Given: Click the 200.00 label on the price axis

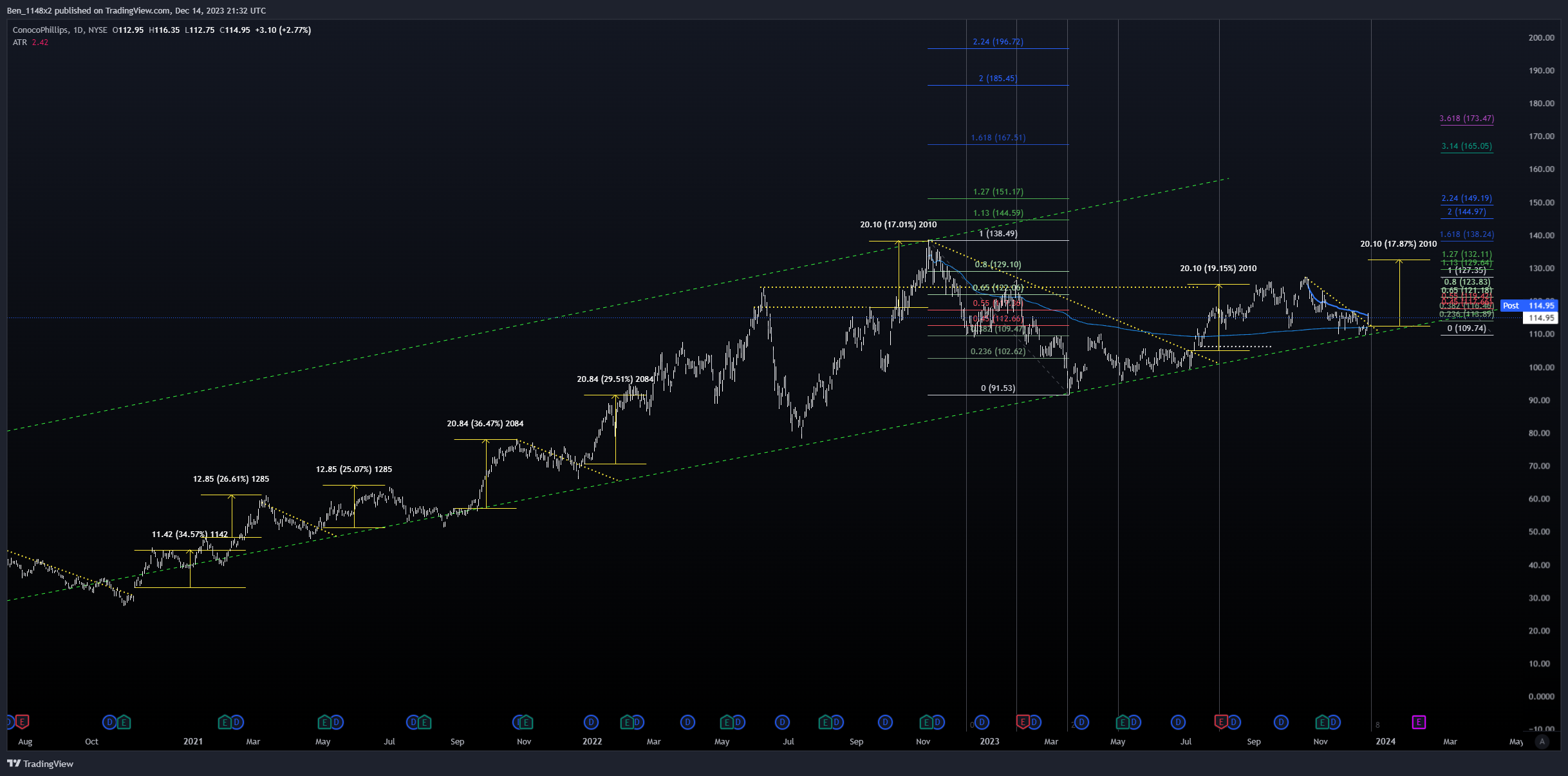Looking at the screenshot, I should click(x=1542, y=37).
